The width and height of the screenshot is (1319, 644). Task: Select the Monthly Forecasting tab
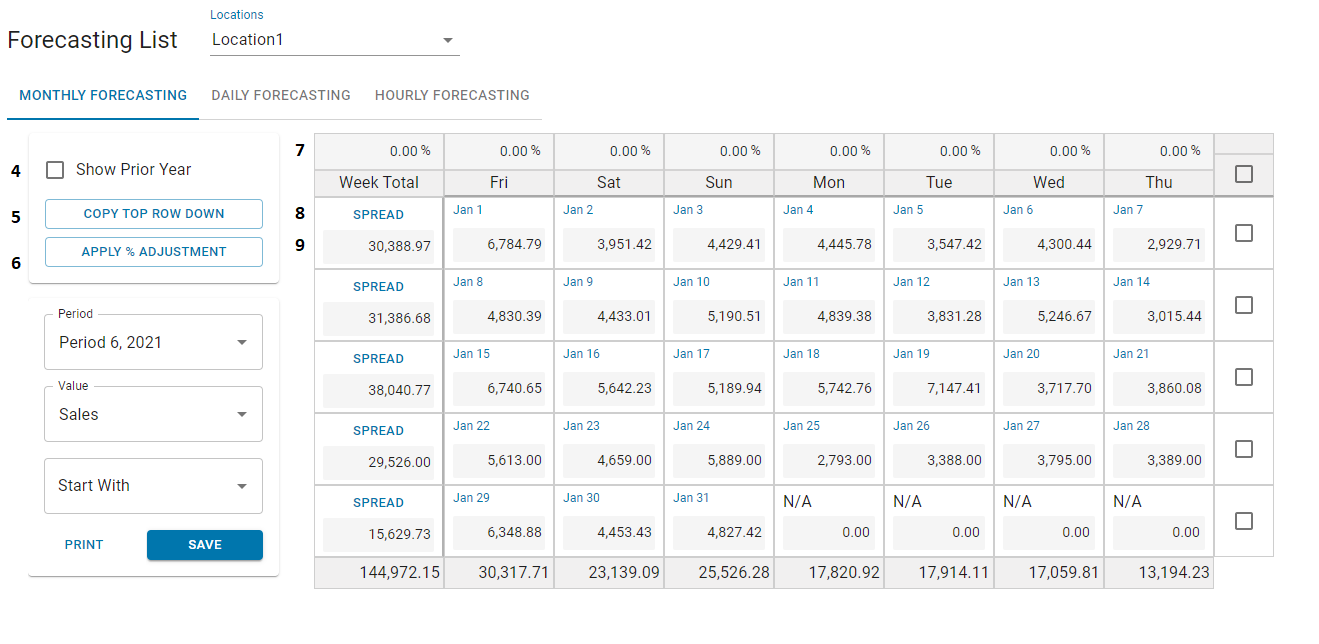(x=102, y=95)
